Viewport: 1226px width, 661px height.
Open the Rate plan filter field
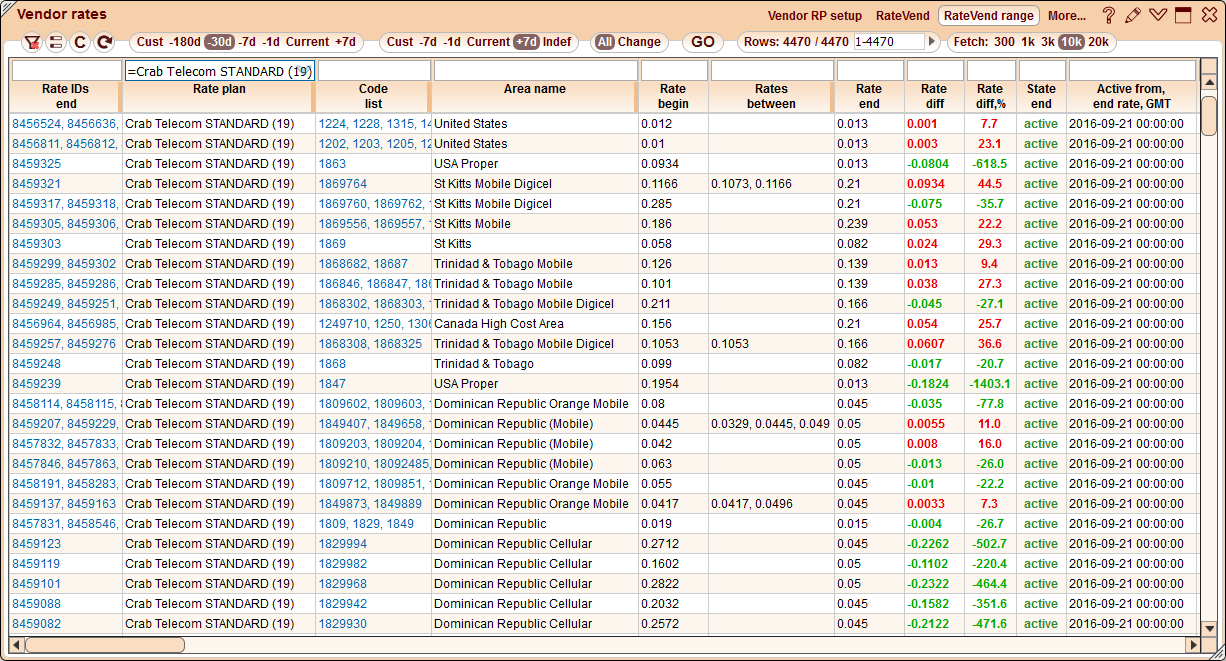[220, 71]
